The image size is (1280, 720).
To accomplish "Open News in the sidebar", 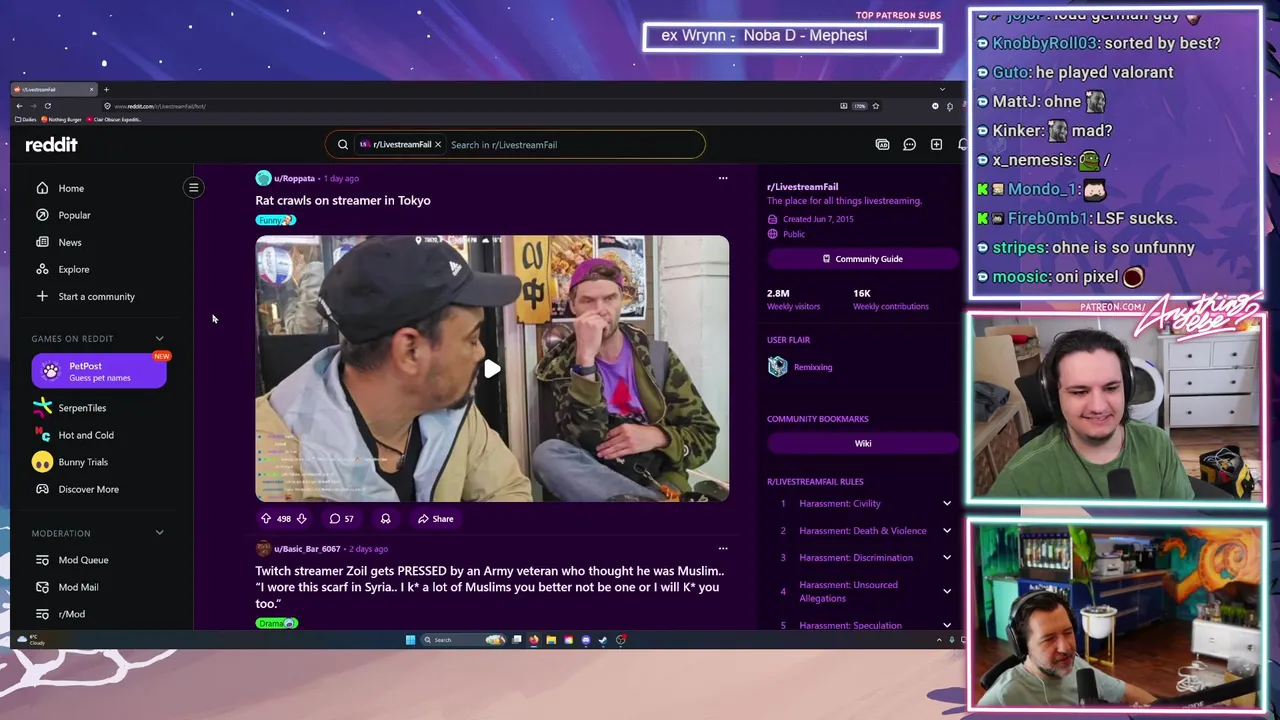I will (70, 242).
